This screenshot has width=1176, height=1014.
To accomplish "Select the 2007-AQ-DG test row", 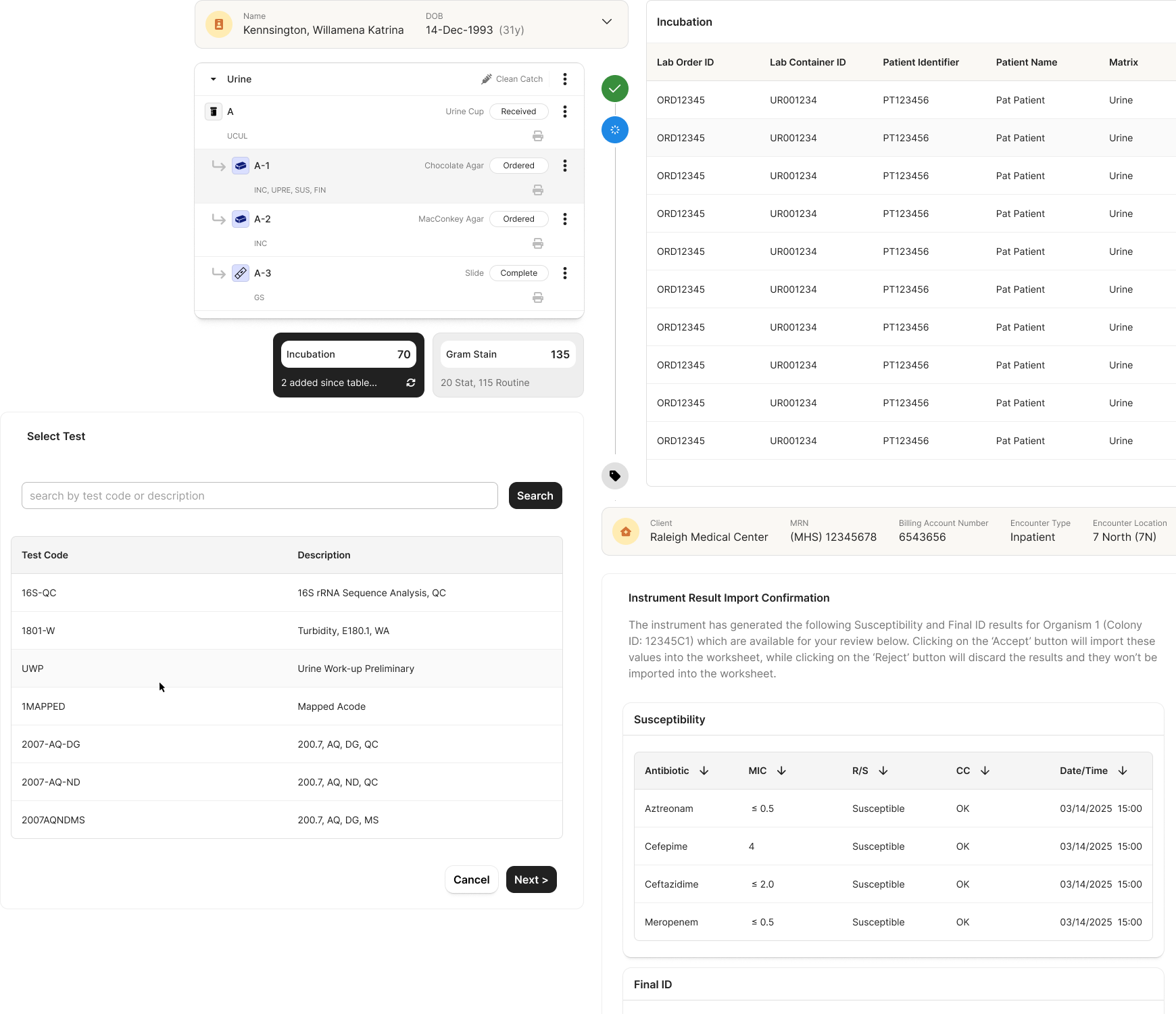I will click(x=287, y=744).
